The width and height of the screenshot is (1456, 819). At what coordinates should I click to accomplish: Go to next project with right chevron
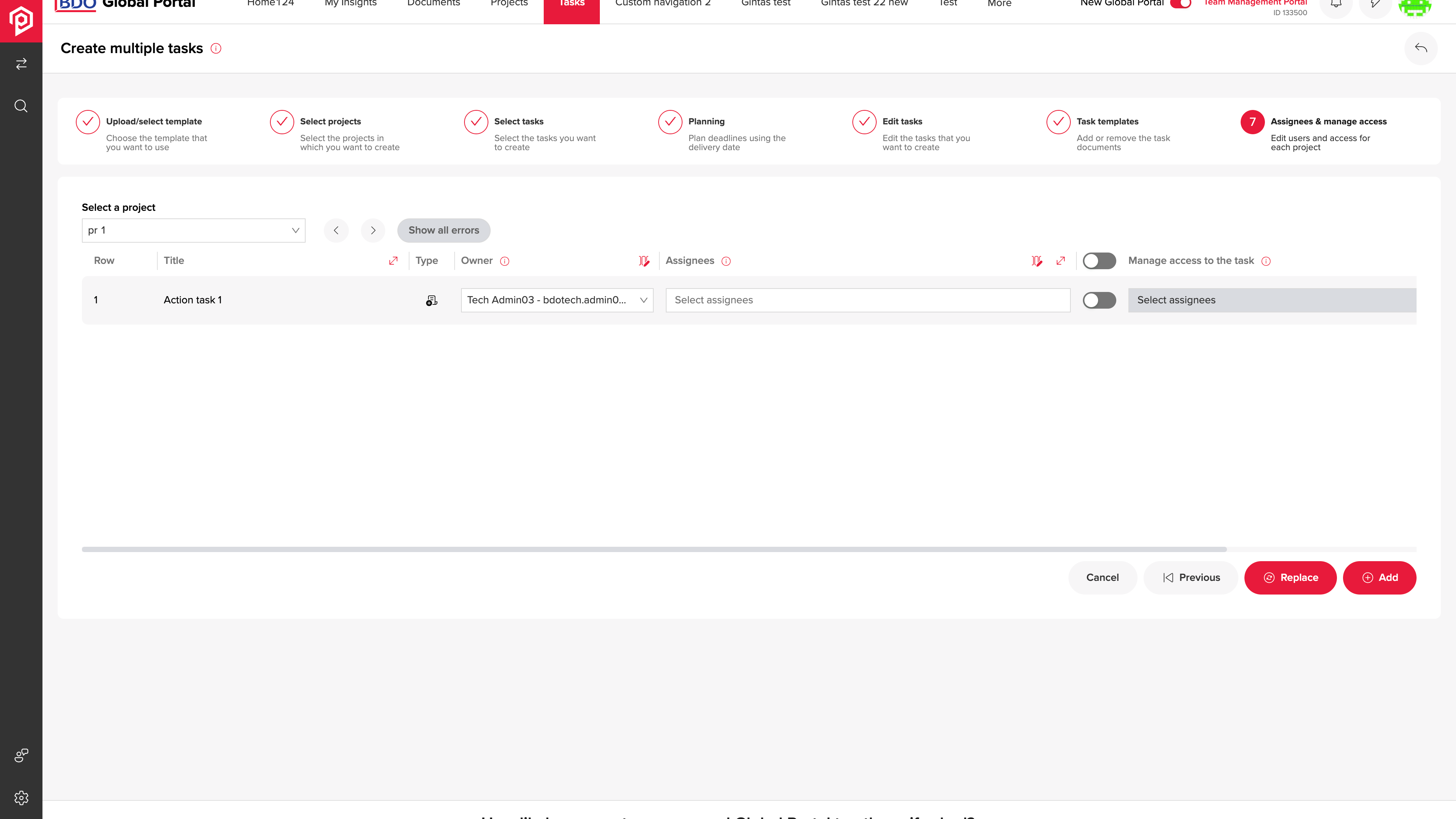(x=373, y=231)
